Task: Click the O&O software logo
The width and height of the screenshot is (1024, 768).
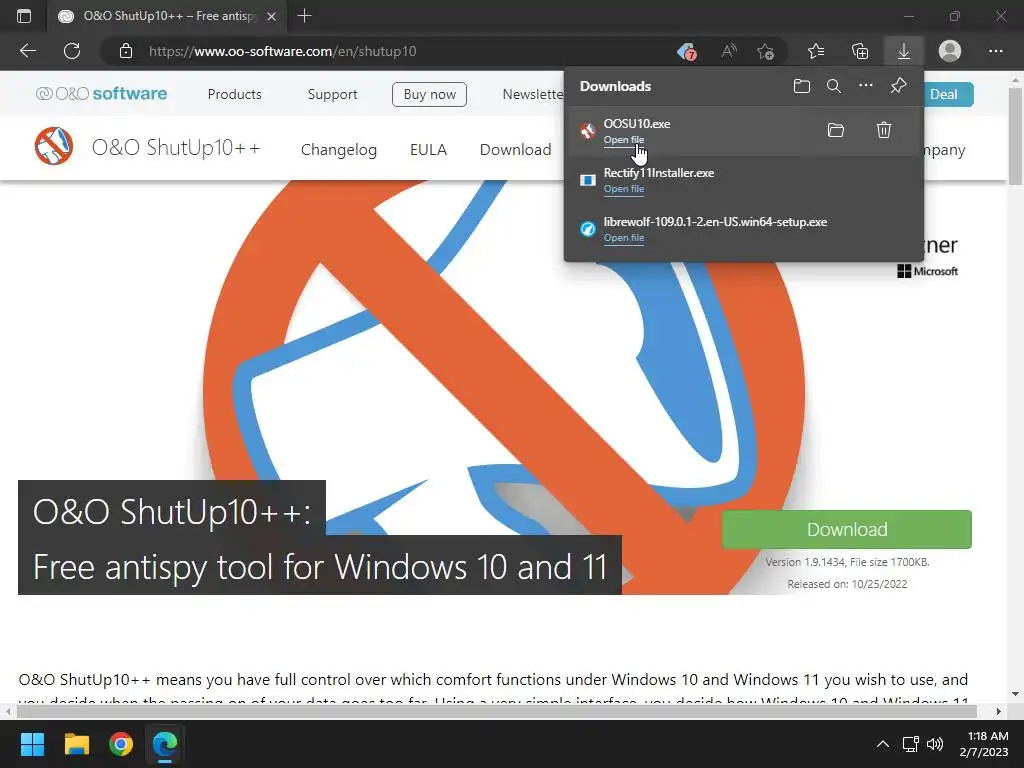Action: (x=101, y=93)
